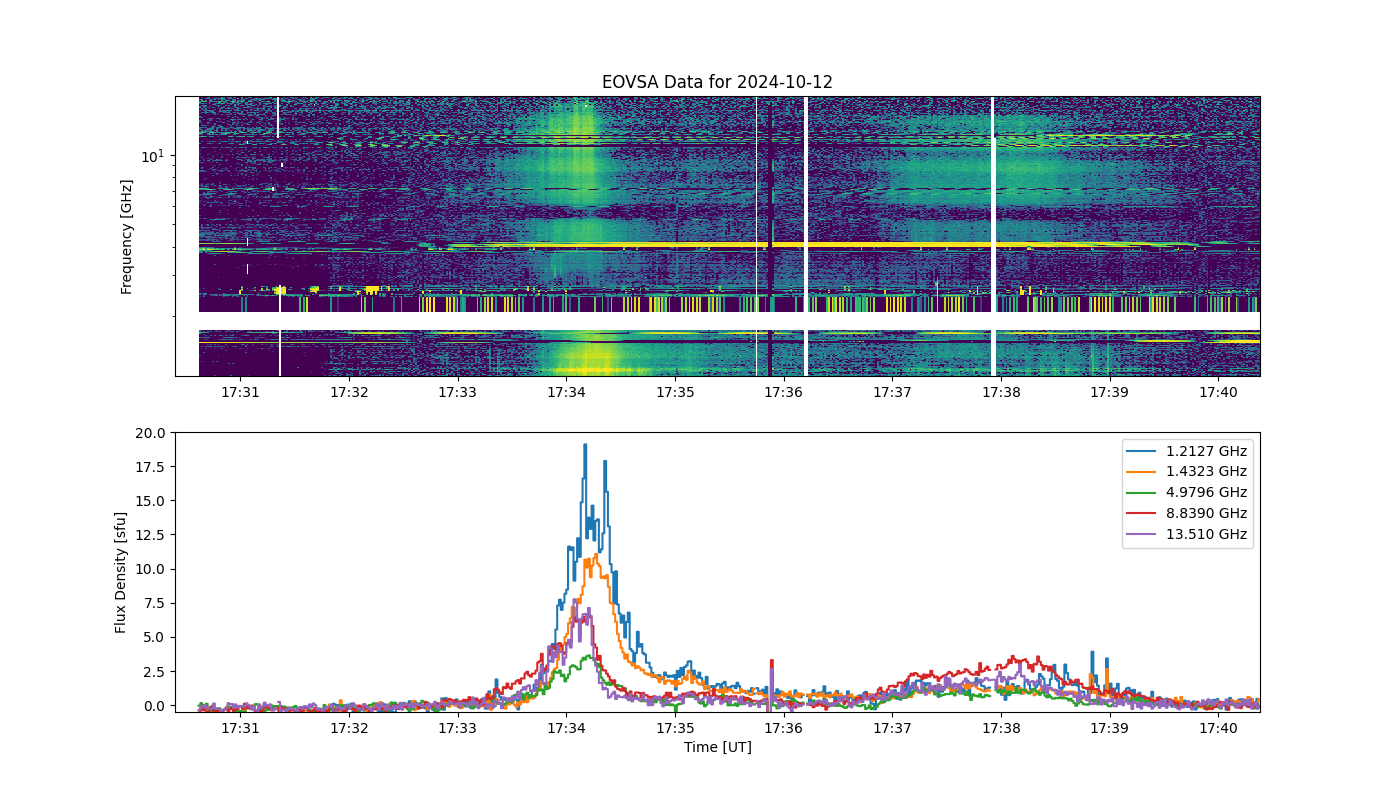
Task: Click the Frequency [GHz] axis label
Action: (x=127, y=237)
